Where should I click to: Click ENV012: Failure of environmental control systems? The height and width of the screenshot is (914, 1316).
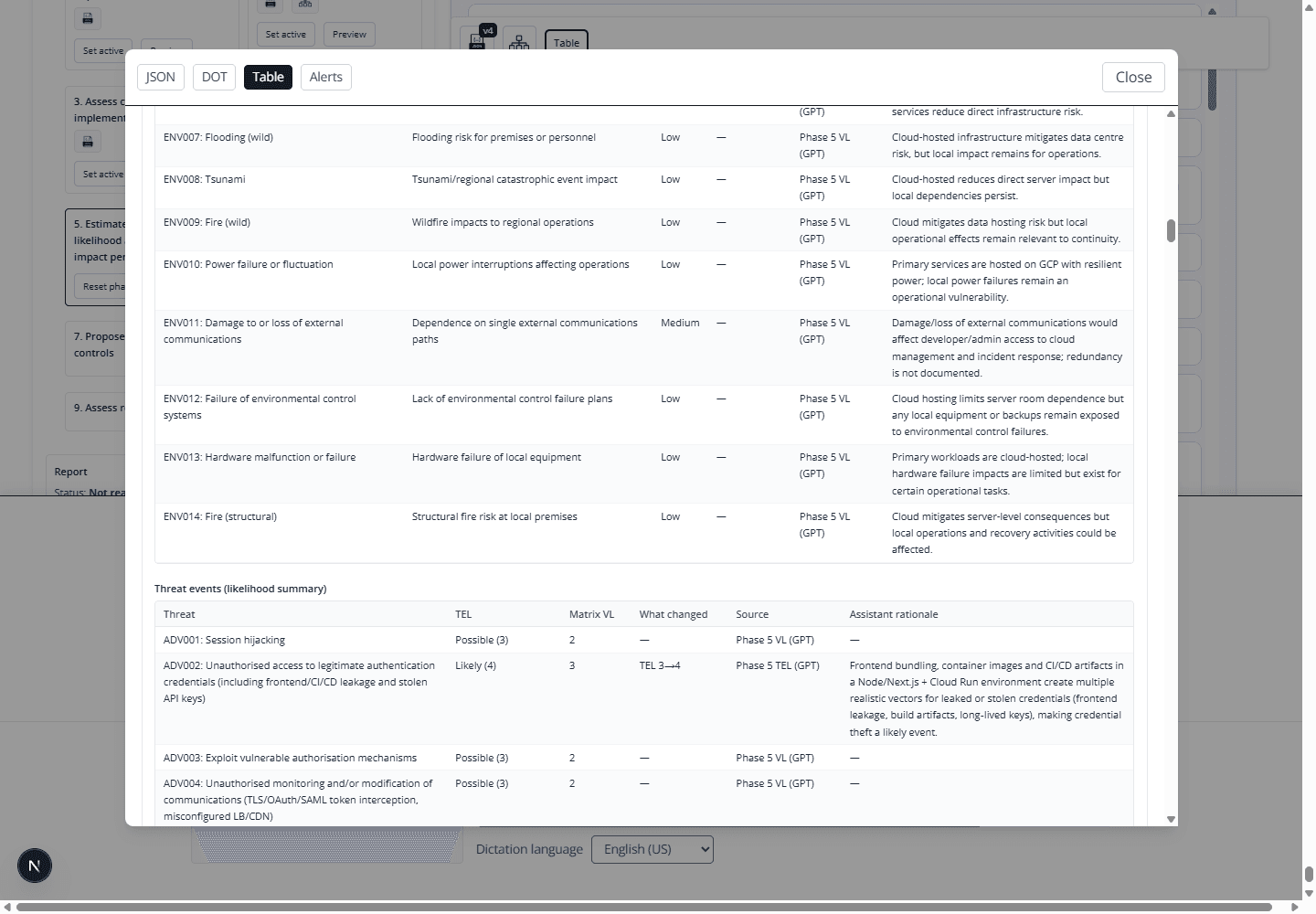pyautogui.click(x=260, y=407)
